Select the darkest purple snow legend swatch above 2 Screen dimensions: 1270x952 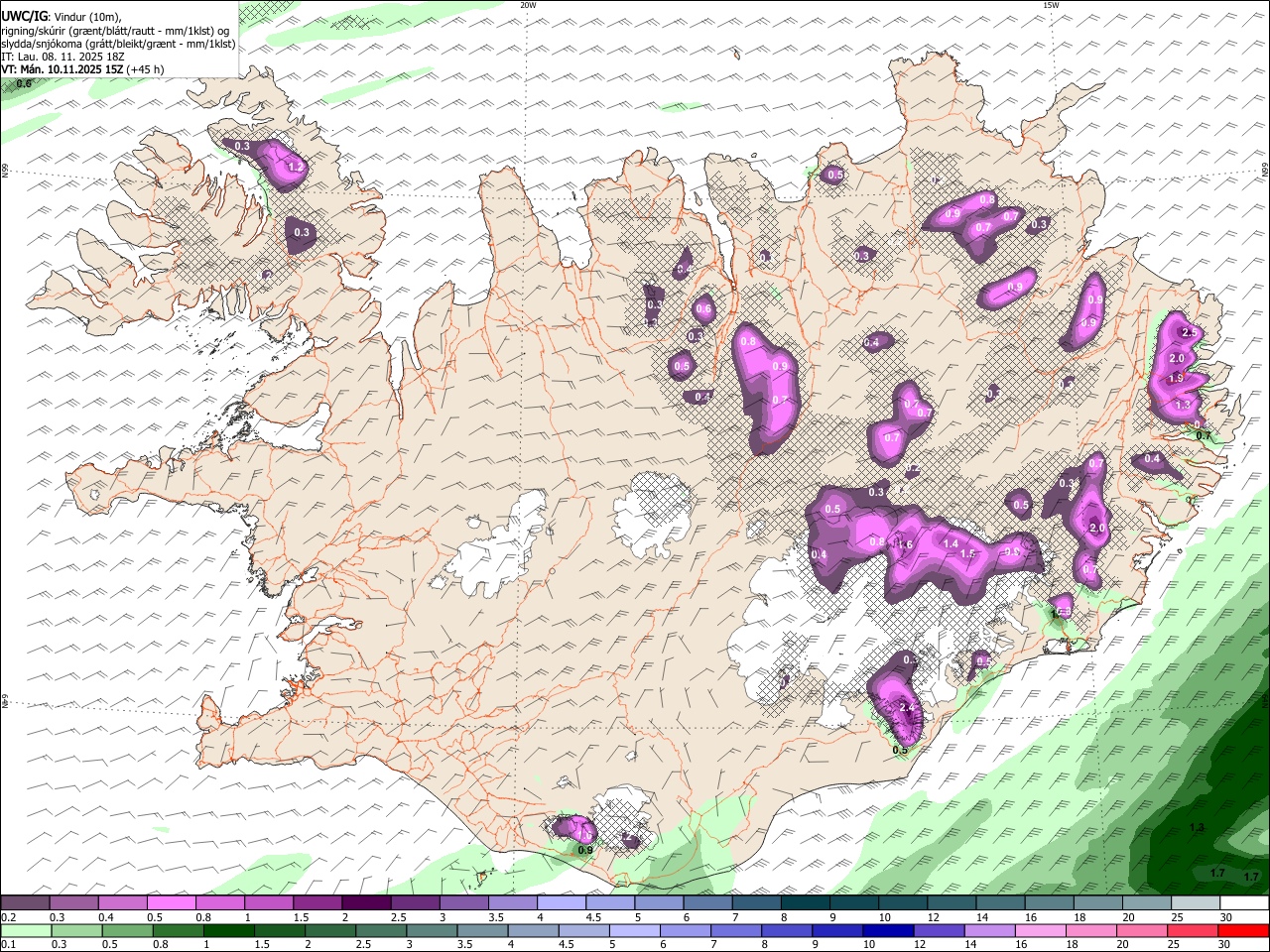[x=365, y=903]
